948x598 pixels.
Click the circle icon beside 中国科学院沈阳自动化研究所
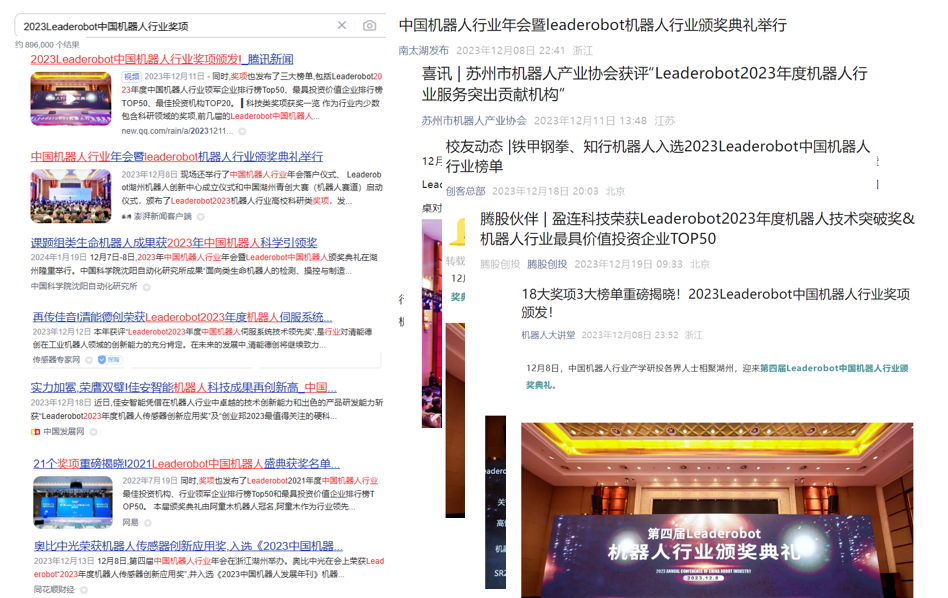146,287
